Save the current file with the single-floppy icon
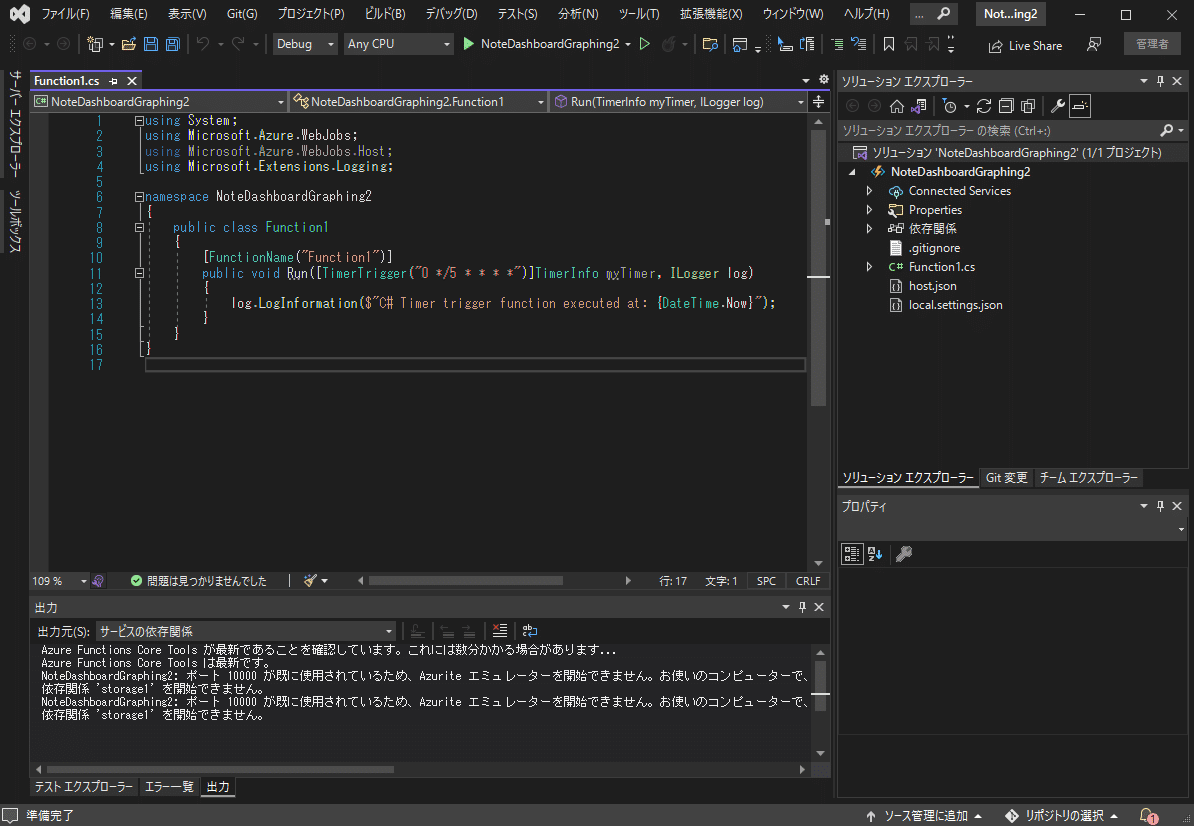Image resolution: width=1194 pixels, height=826 pixels. 151,44
